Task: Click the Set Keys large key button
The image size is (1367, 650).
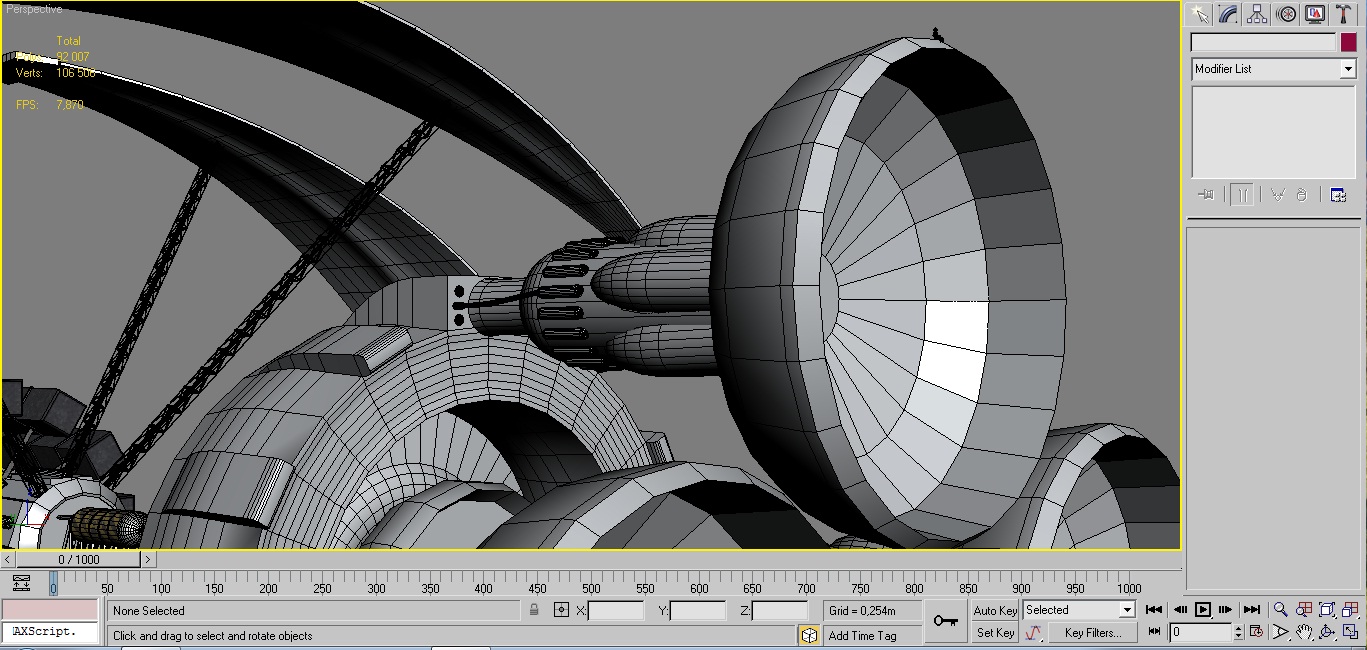Action: click(945, 621)
